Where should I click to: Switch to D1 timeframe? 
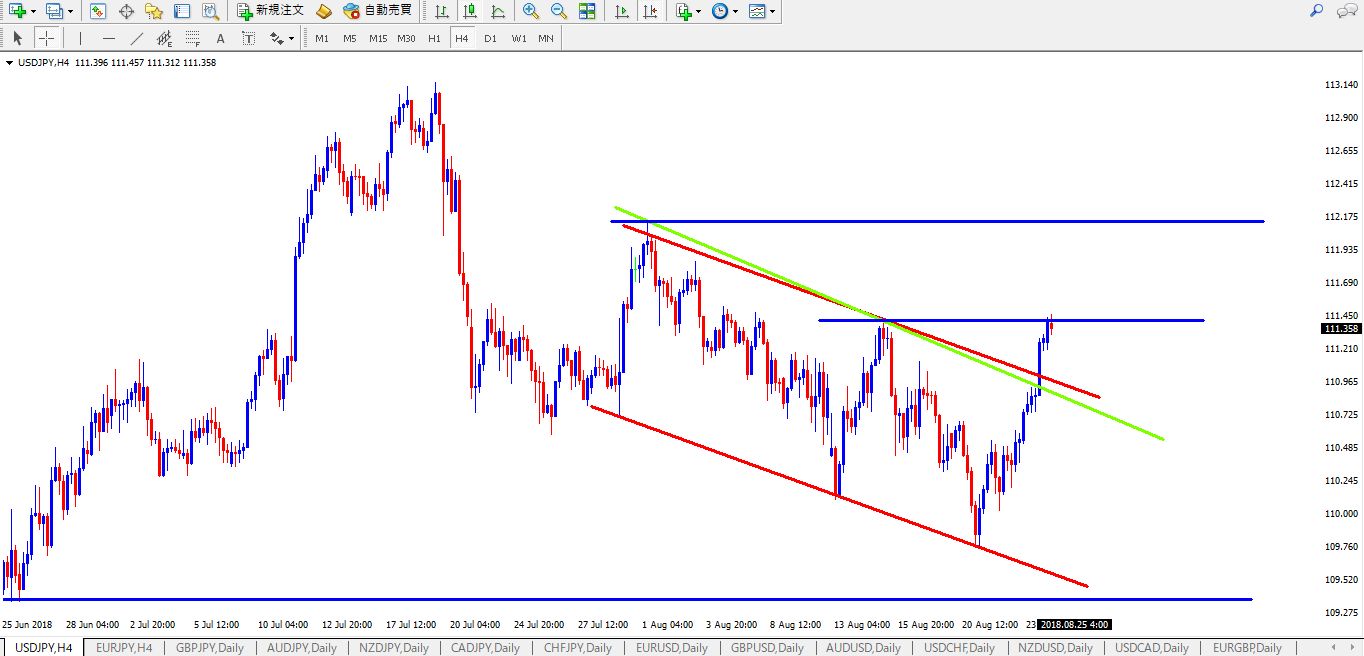pos(490,38)
